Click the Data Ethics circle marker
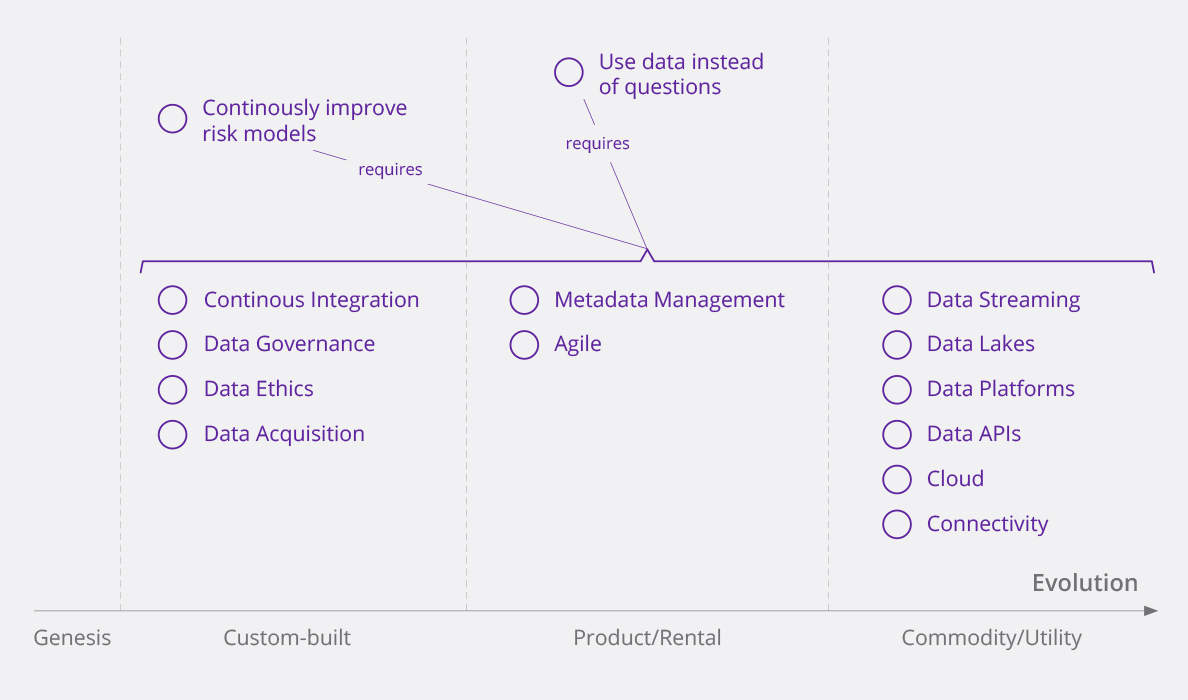Image resolution: width=1188 pixels, height=700 pixels. [x=173, y=389]
